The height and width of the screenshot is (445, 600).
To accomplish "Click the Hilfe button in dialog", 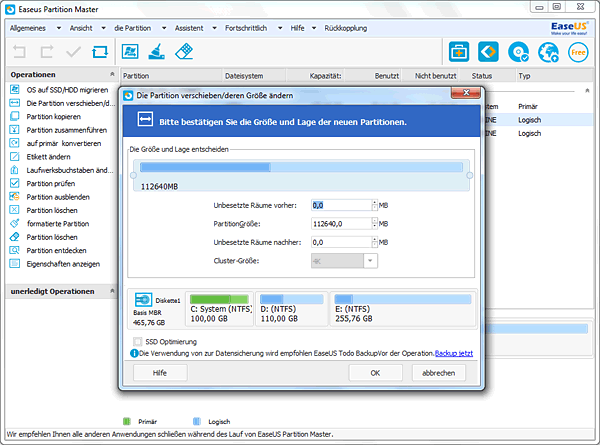I will point(160,373).
